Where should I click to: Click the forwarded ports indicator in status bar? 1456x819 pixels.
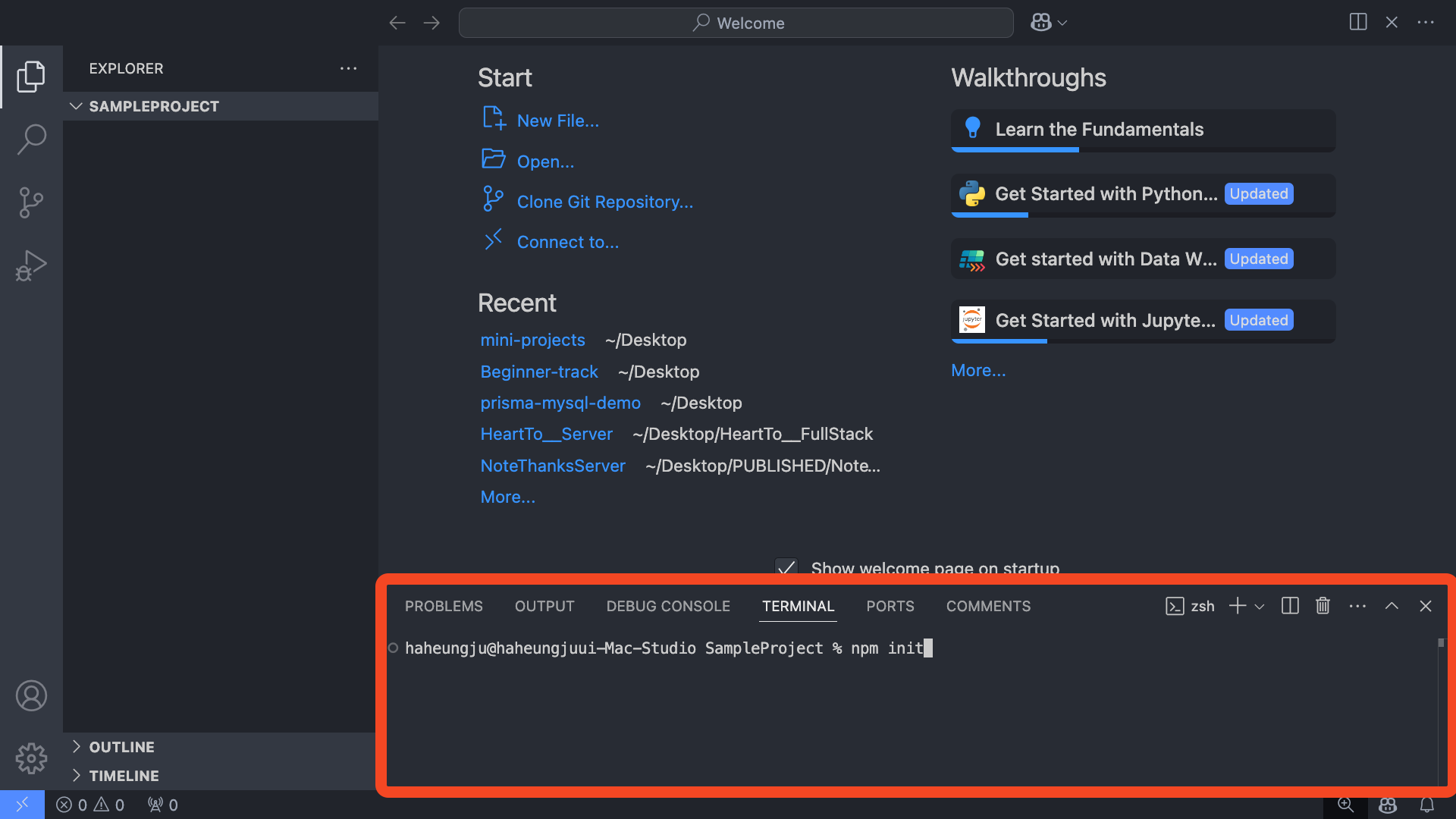coord(163,805)
